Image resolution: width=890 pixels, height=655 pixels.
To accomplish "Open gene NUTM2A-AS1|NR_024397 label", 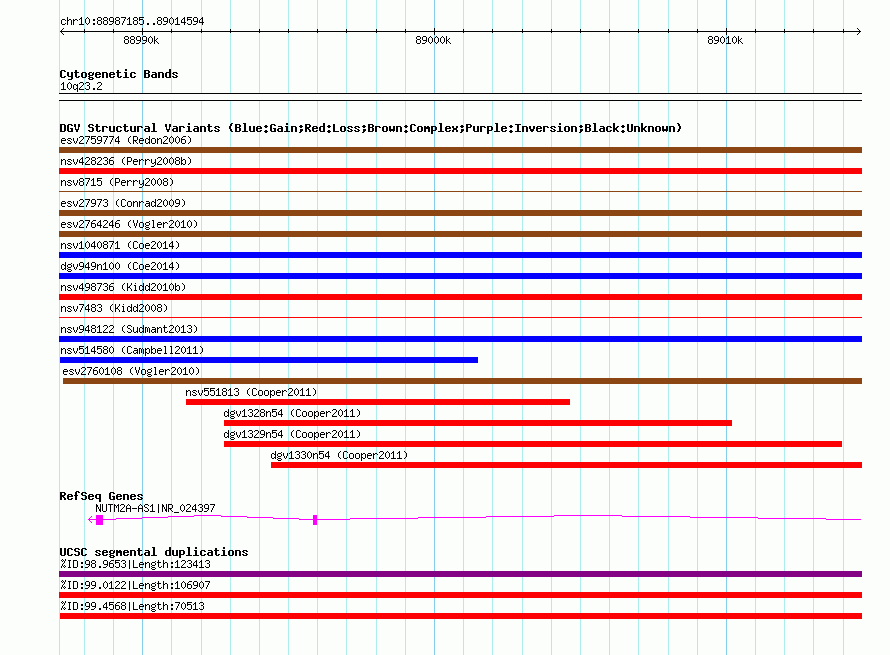I will tap(155, 508).
